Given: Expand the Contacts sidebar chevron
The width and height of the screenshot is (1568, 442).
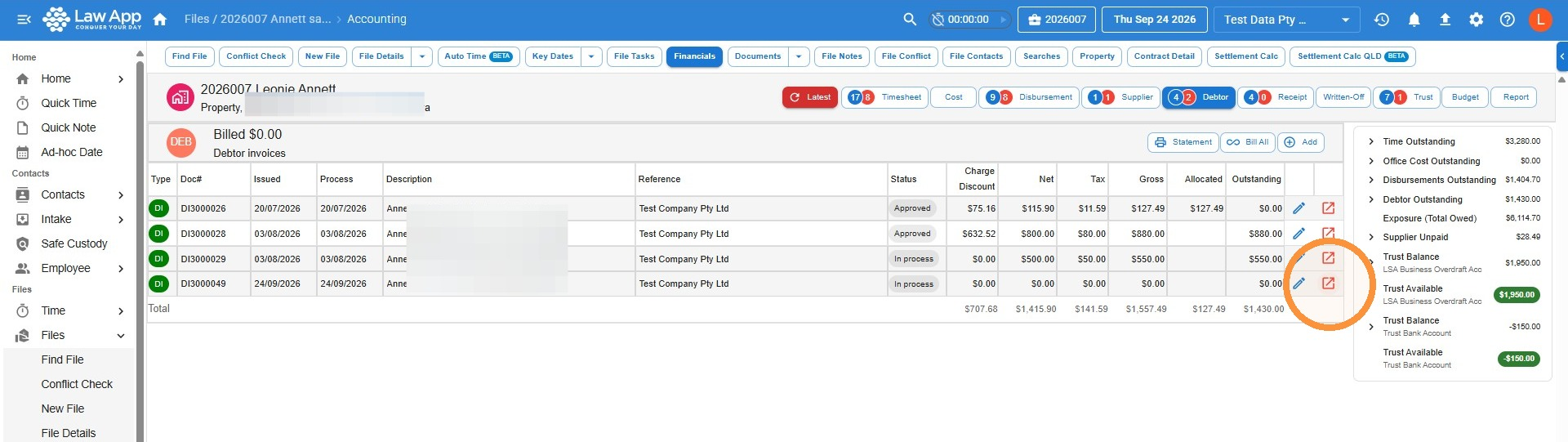Looking at the screenshot, I should click(121, 195).
